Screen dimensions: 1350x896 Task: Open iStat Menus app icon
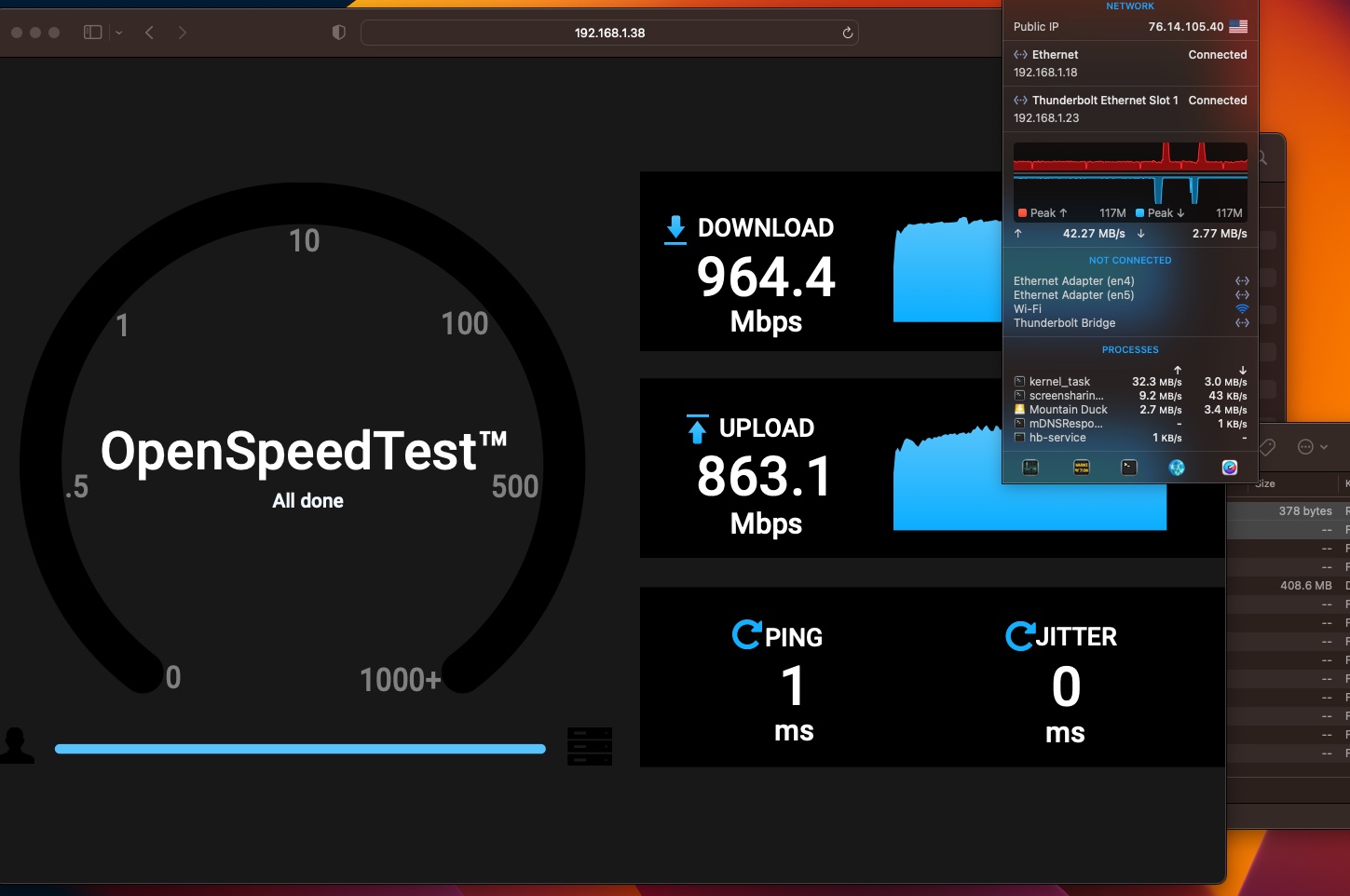pyautogui.click(x=1230, y=468)
